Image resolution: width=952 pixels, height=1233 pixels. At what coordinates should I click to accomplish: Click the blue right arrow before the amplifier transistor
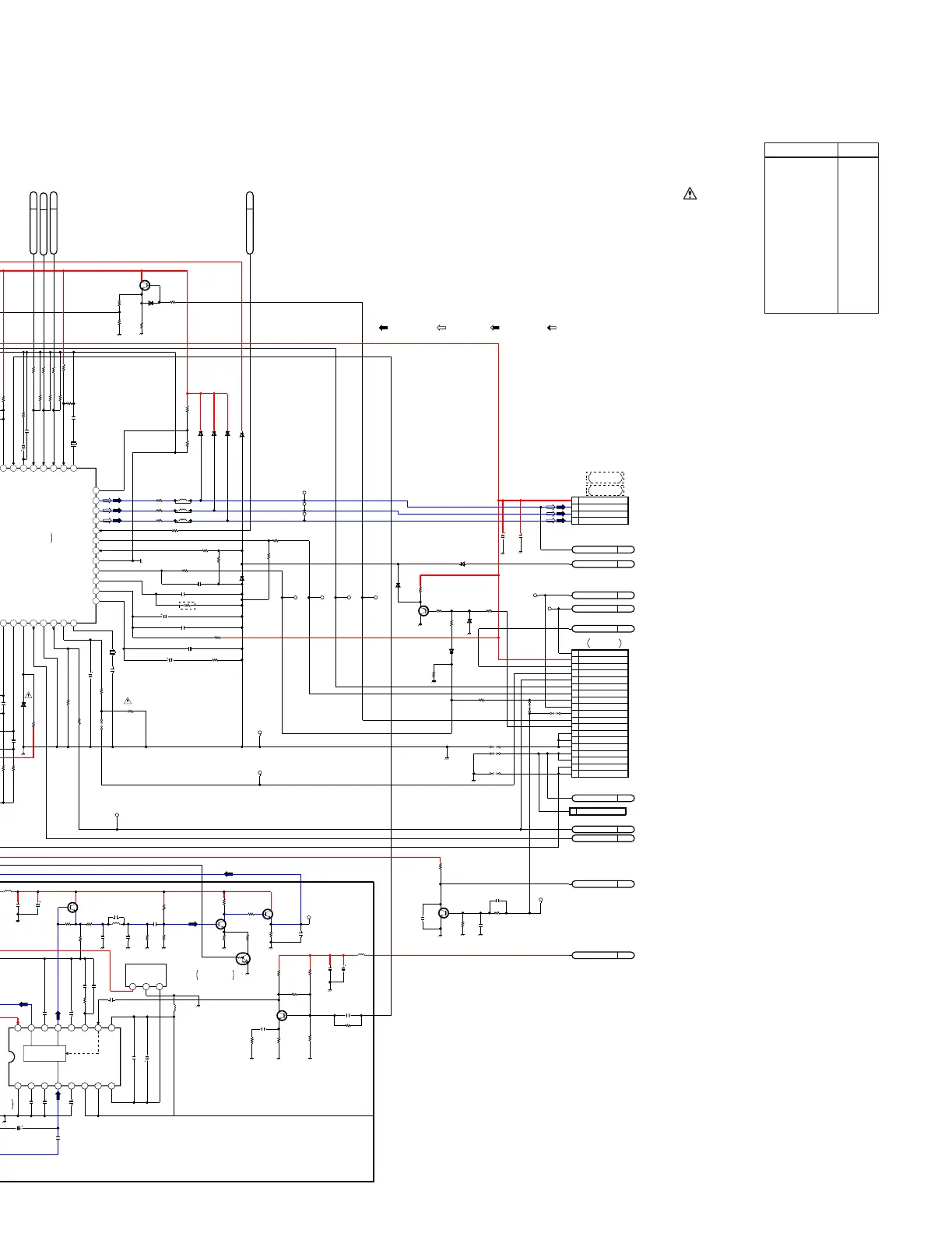tap(193, 924)
